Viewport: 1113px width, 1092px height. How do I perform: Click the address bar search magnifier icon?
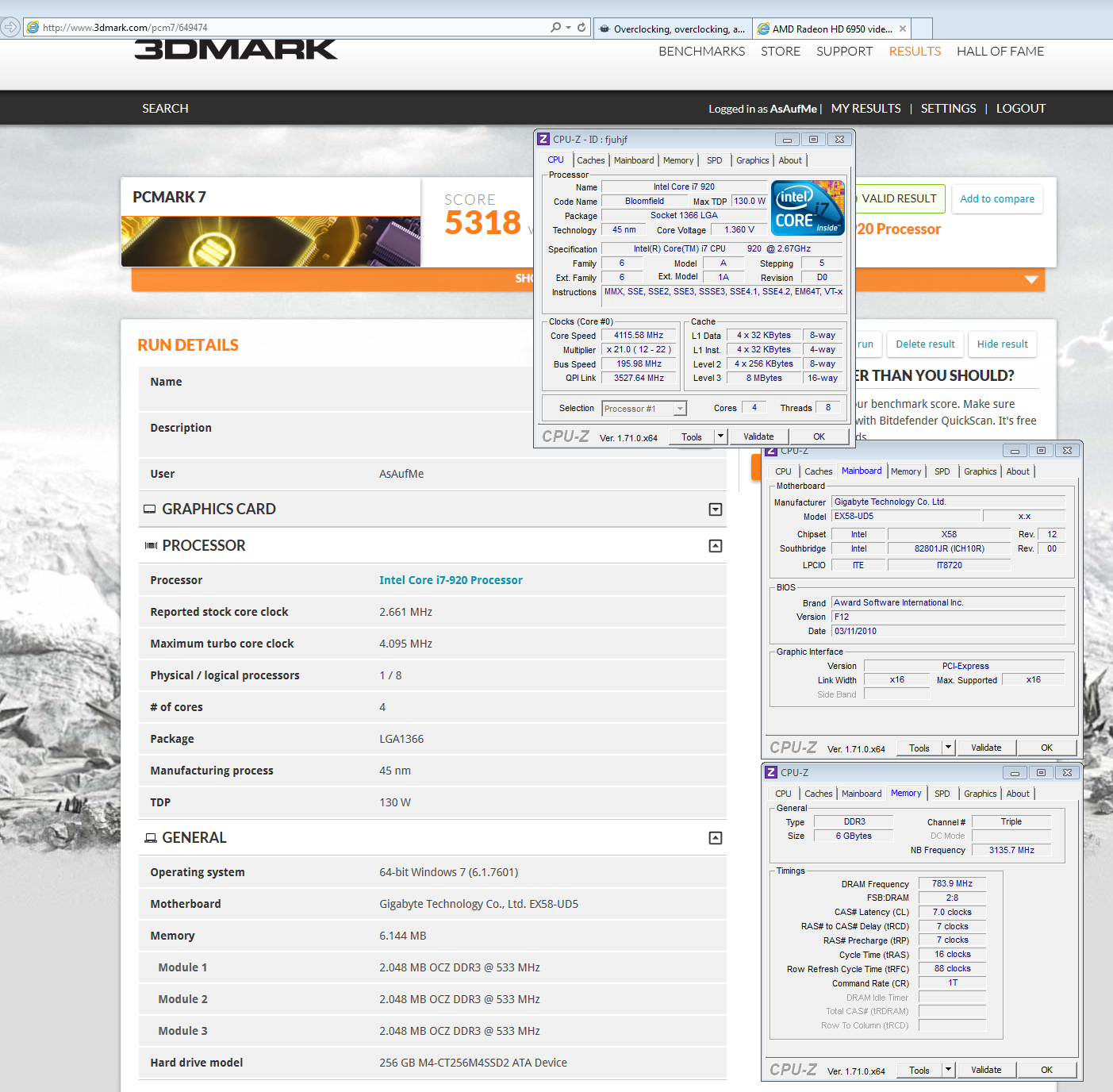point(556,27)
